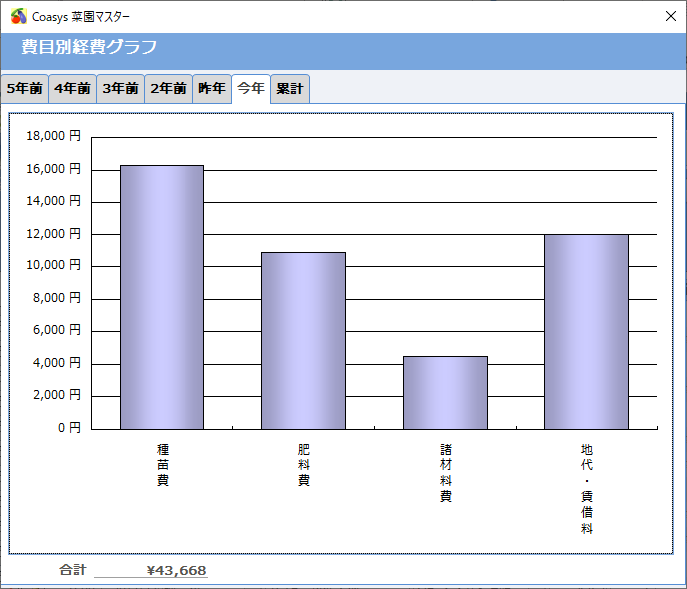687x589 pixels.
Task: Select the 今年 tab
Action: click(x=251, y=89)
